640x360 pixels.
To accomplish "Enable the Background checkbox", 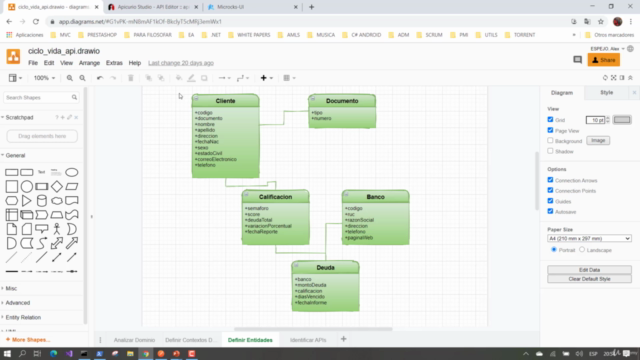I will [550, 140].
